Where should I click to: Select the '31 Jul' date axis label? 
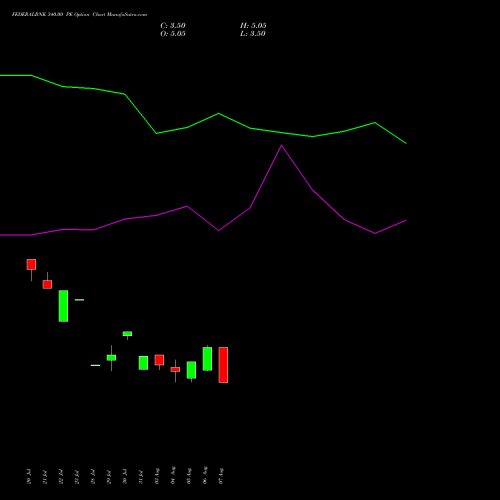pyautogui.click(x=141, y=476)
